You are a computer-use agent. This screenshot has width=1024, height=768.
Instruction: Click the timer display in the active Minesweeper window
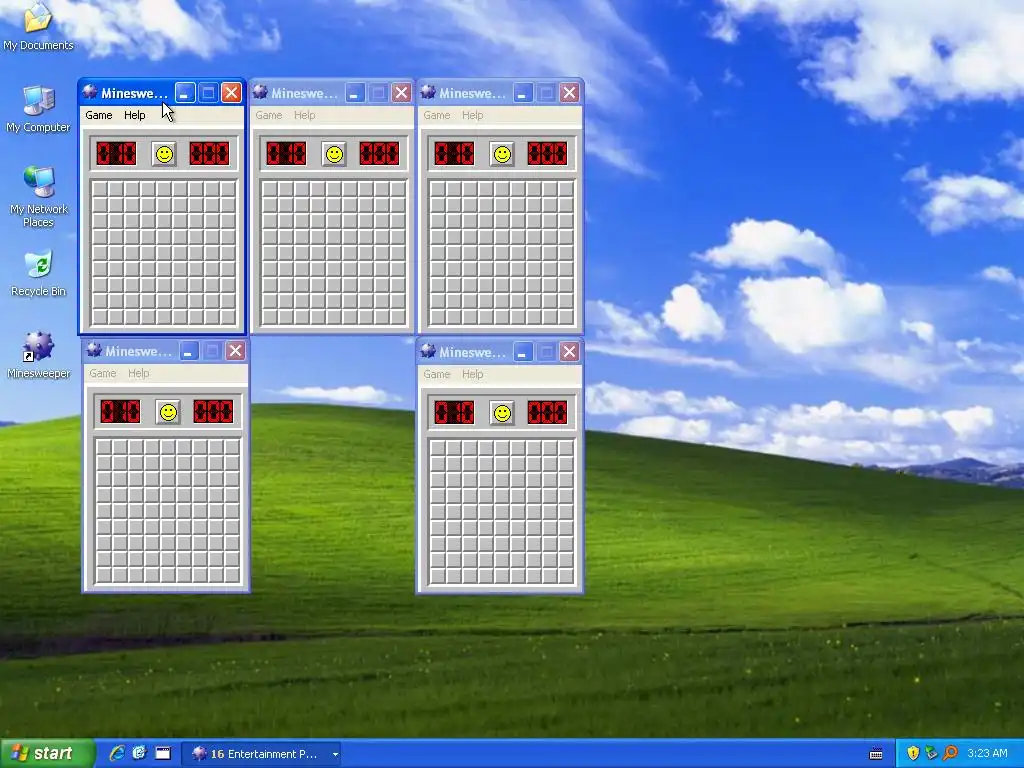(x=210, y=154)
